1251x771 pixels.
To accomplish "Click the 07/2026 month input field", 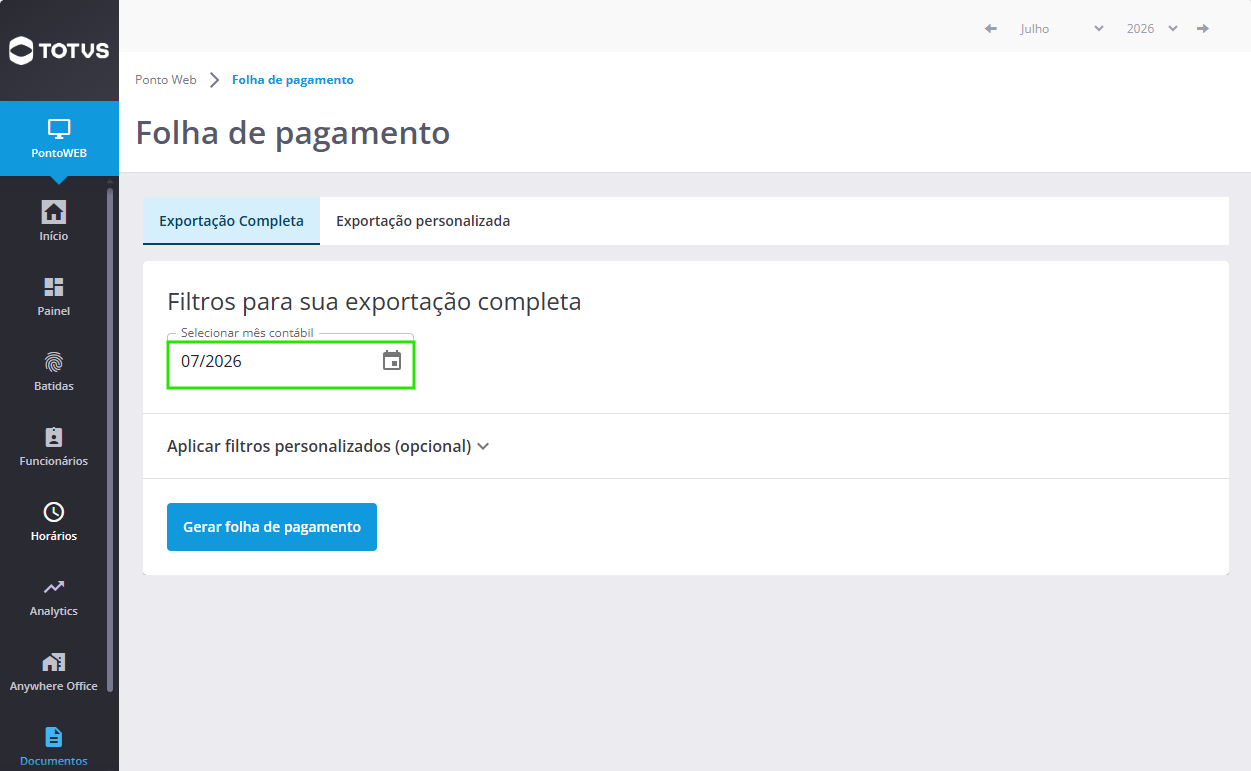I will (x=290, y=362).
